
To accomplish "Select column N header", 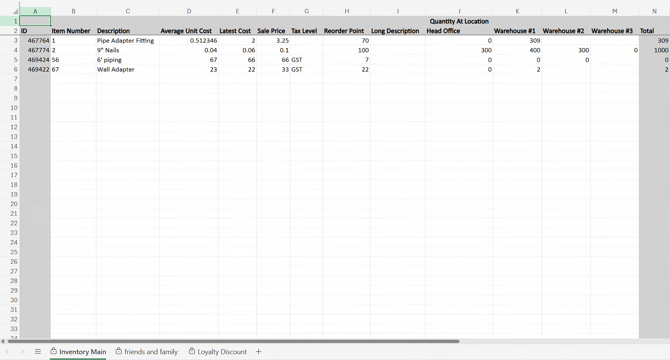I will [x=654, y=11].
